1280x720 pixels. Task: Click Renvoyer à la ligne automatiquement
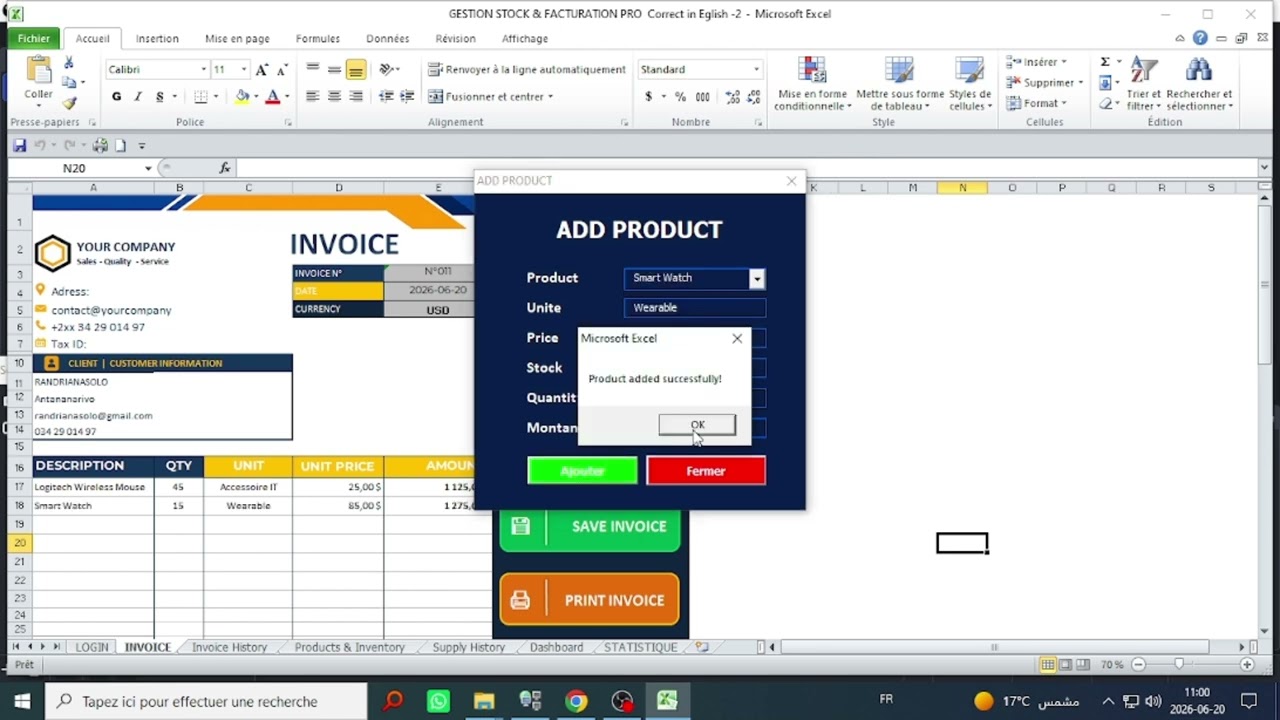pos(527,70)
